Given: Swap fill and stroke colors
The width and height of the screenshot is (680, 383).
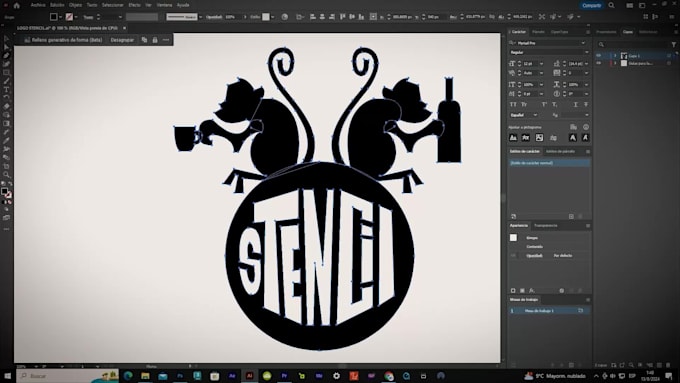Looking at the screenshot, I should pos(10,184).
